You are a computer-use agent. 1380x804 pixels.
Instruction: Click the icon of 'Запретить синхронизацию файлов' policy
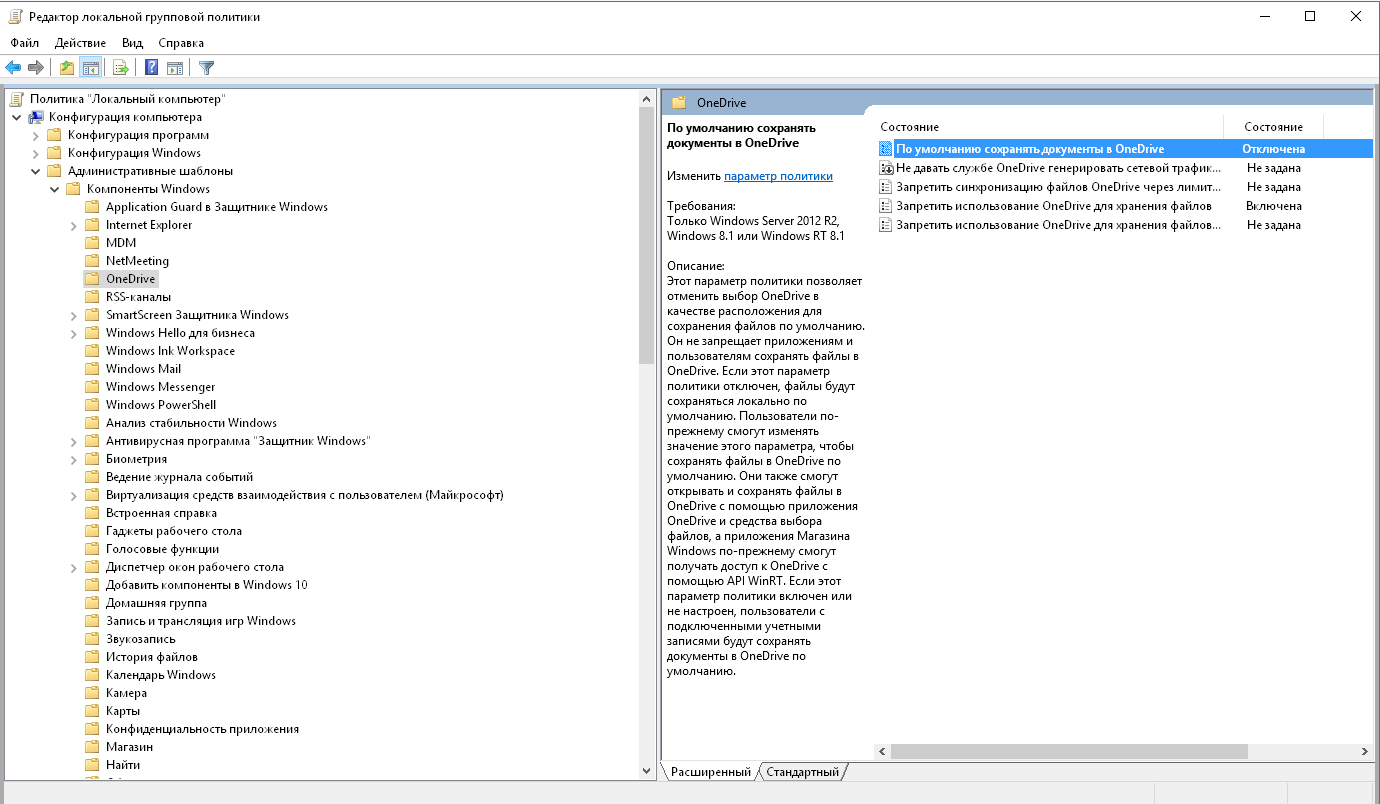tap(885, 187)
